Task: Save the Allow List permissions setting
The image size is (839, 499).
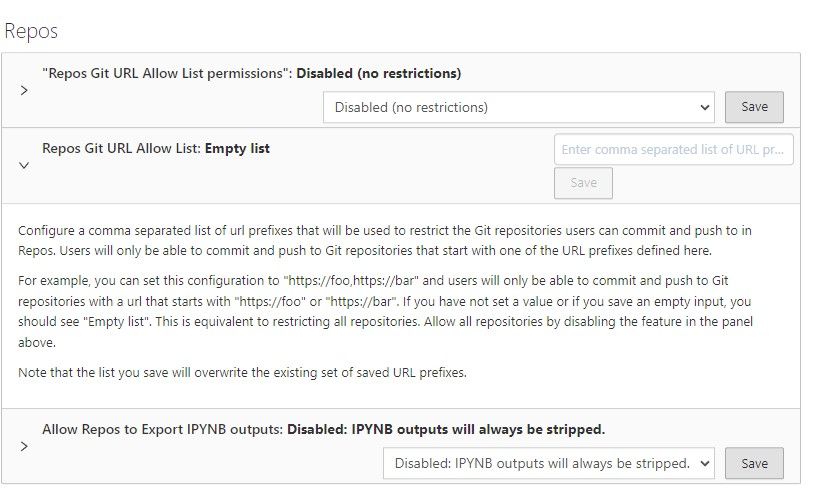Action: [754, 107]
